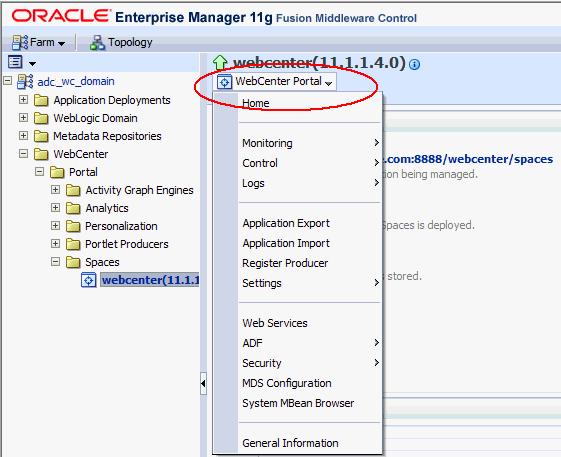Click the Personalization folder icon
The image size is (561, 457).
[x=73, y=226]
